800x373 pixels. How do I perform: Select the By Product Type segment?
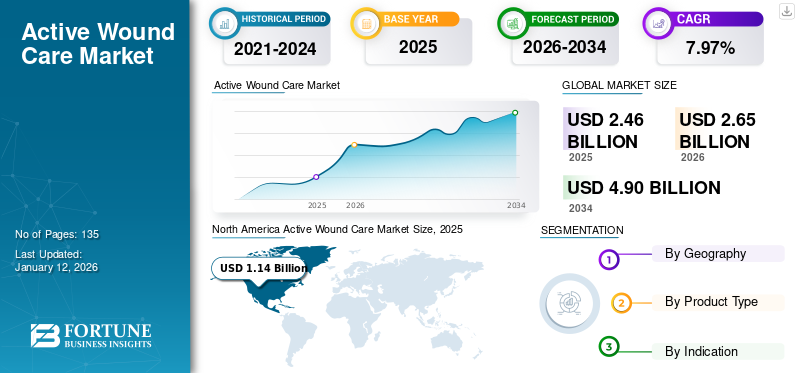718,302
